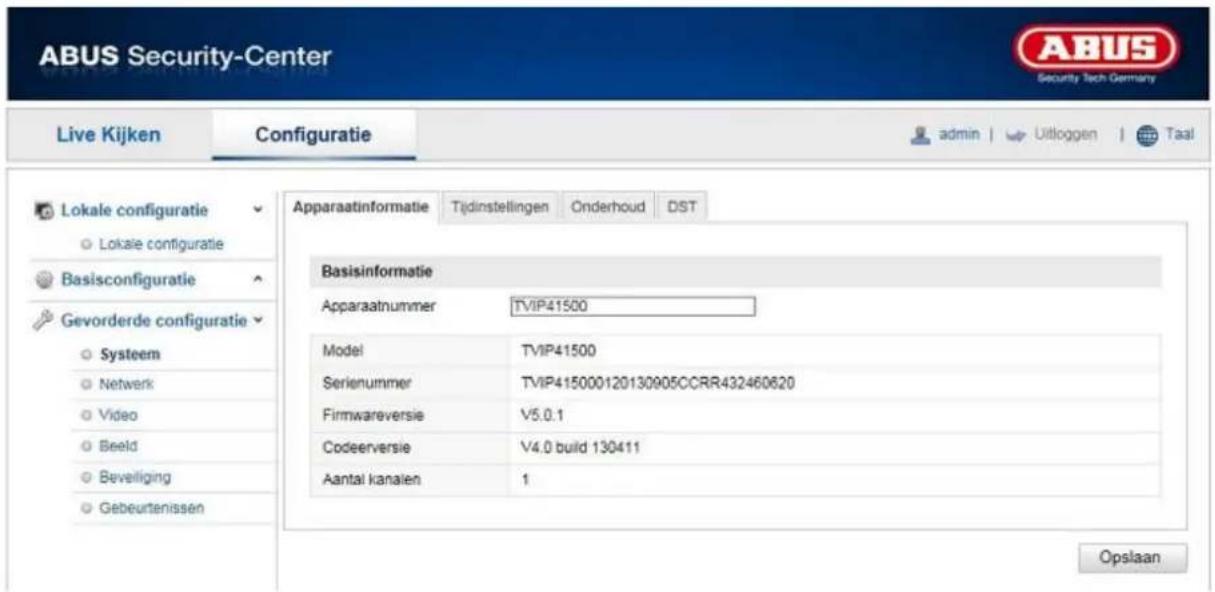Image resolution: width=1215 pixels, height=592 pixels.
Task: Switch to the Live Kijken tab
Action: coord(110,135)
